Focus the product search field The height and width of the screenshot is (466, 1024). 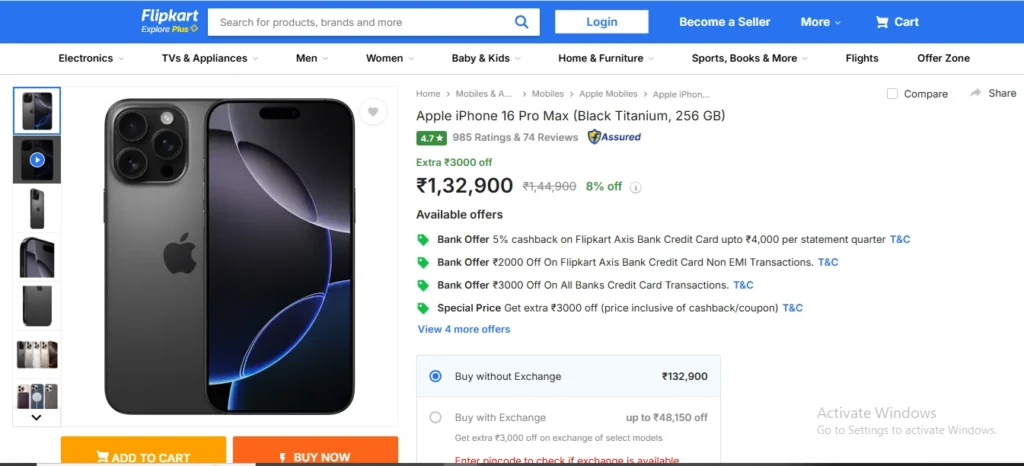tap(360, 22)
